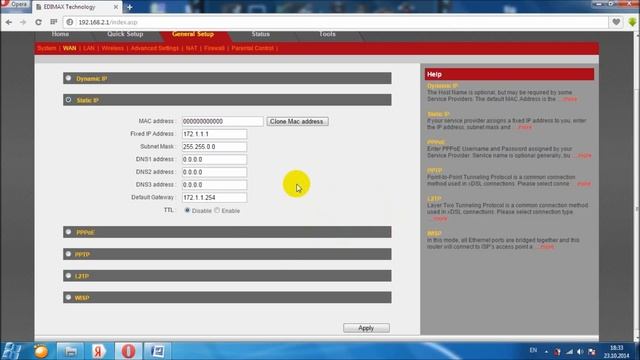Viewport: 640px width, 360px height.
Task: Open the Speed Dial grid icon
Action: coord(54,22)
